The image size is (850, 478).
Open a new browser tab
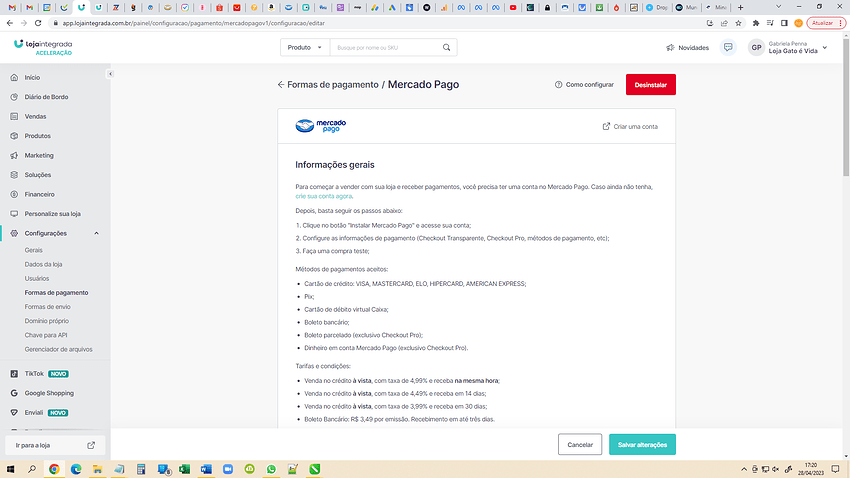(740, 8)
